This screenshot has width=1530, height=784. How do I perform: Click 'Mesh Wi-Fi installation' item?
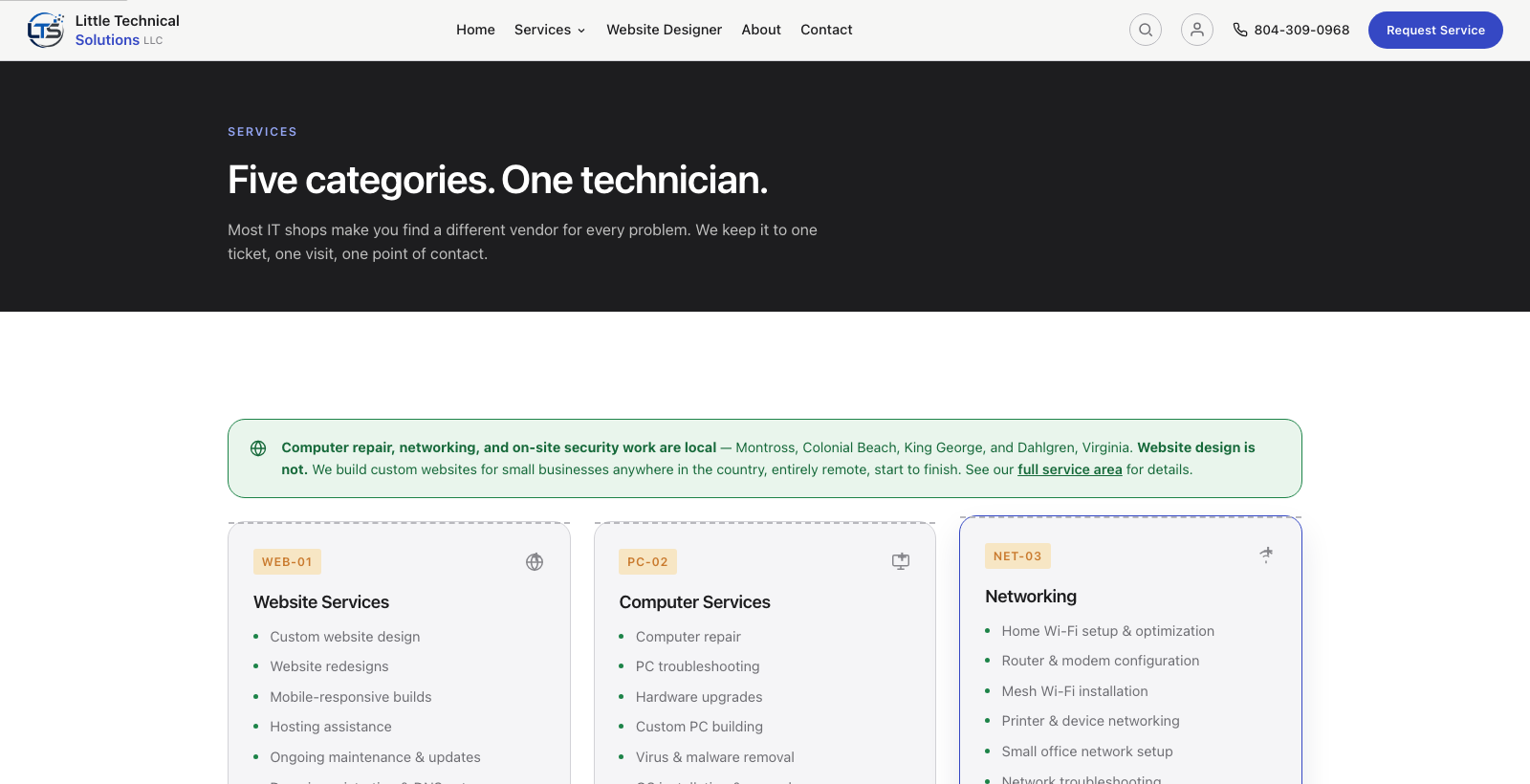1074,691
